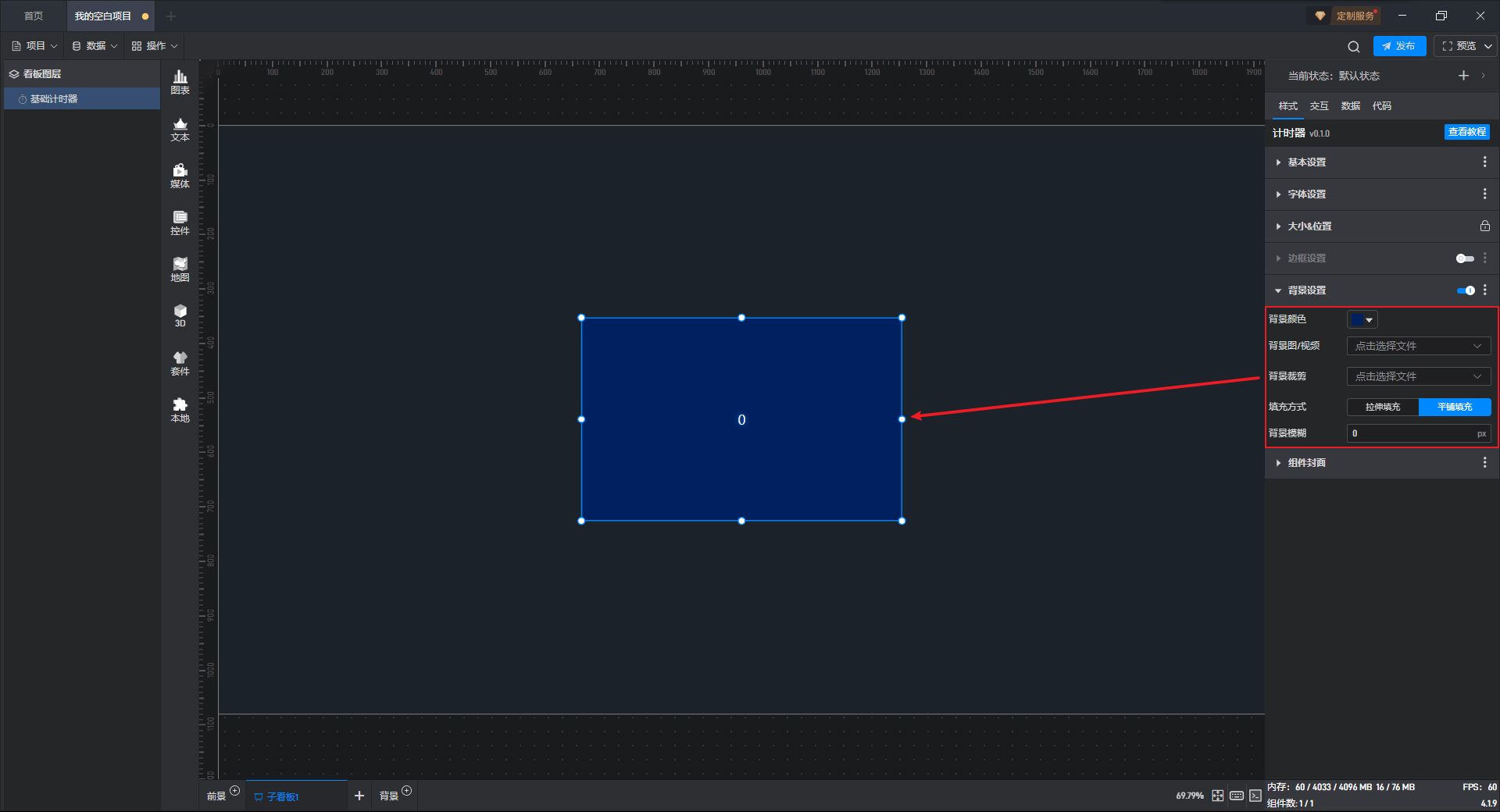The width and height of the screenshot is (1500, 812).
Task: Click the 看板图层 layers icon
Action: click(x=14, y=74)
